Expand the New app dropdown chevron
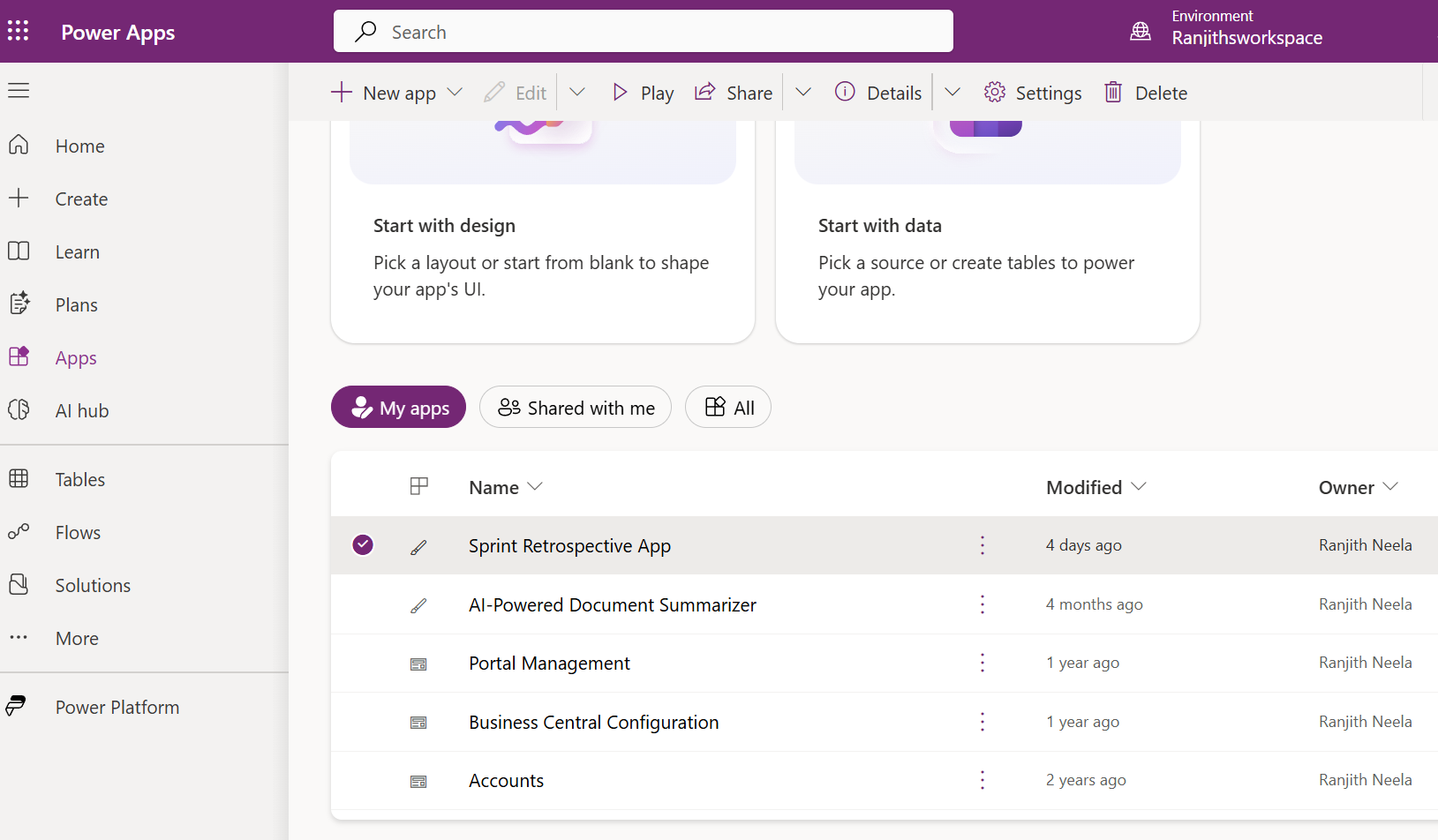 pos(455,92)
